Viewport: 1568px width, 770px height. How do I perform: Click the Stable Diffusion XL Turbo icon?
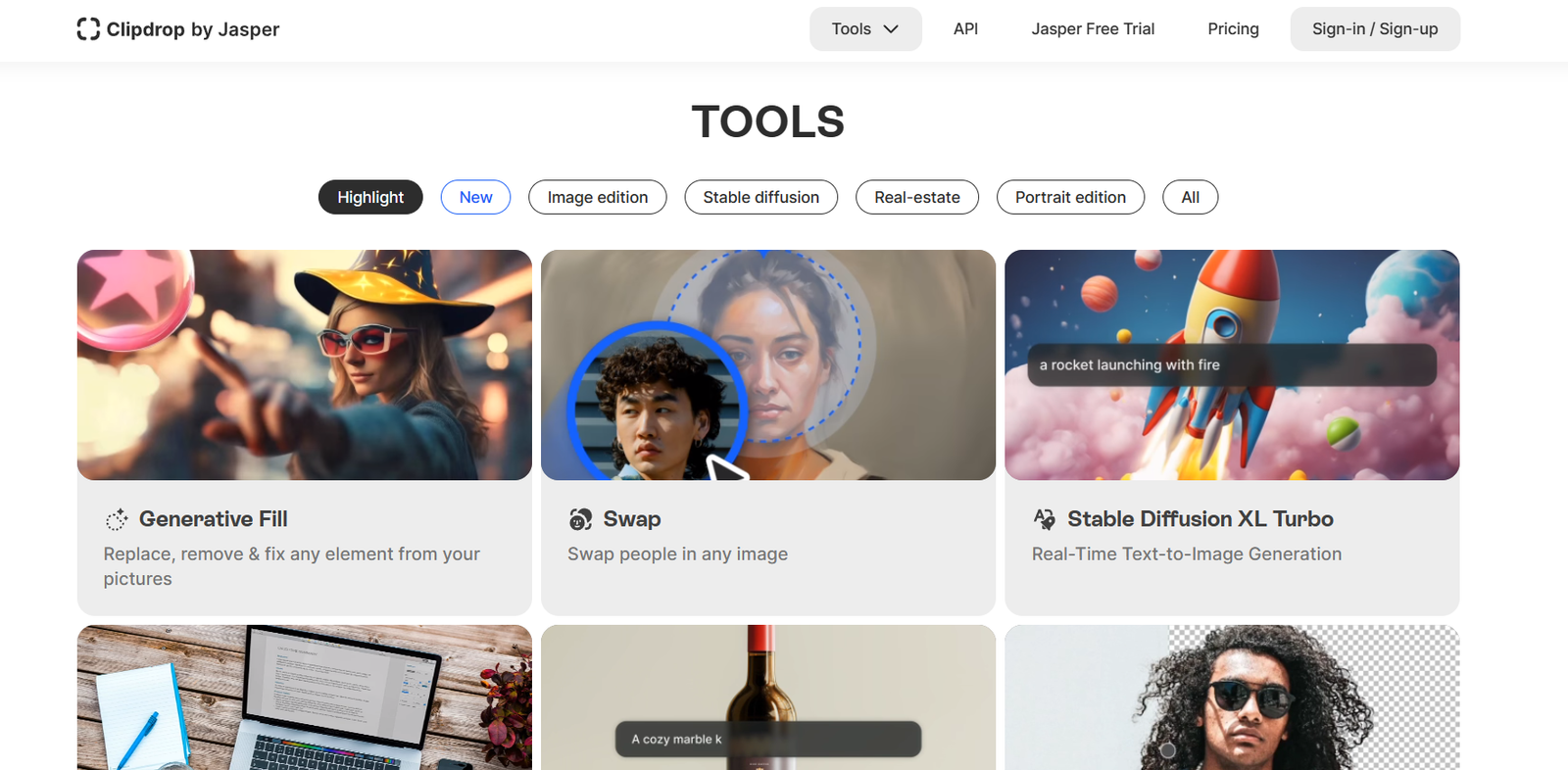pos(1045,519)
